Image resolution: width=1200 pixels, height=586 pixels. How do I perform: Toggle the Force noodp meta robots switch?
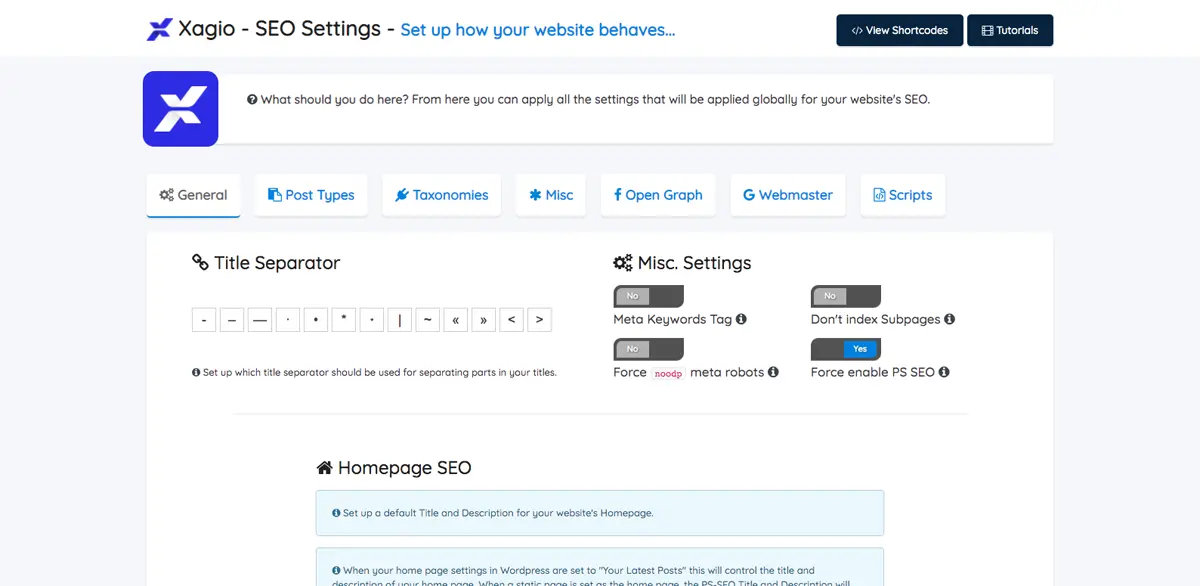pyautogui.click(x=648, y=349)
